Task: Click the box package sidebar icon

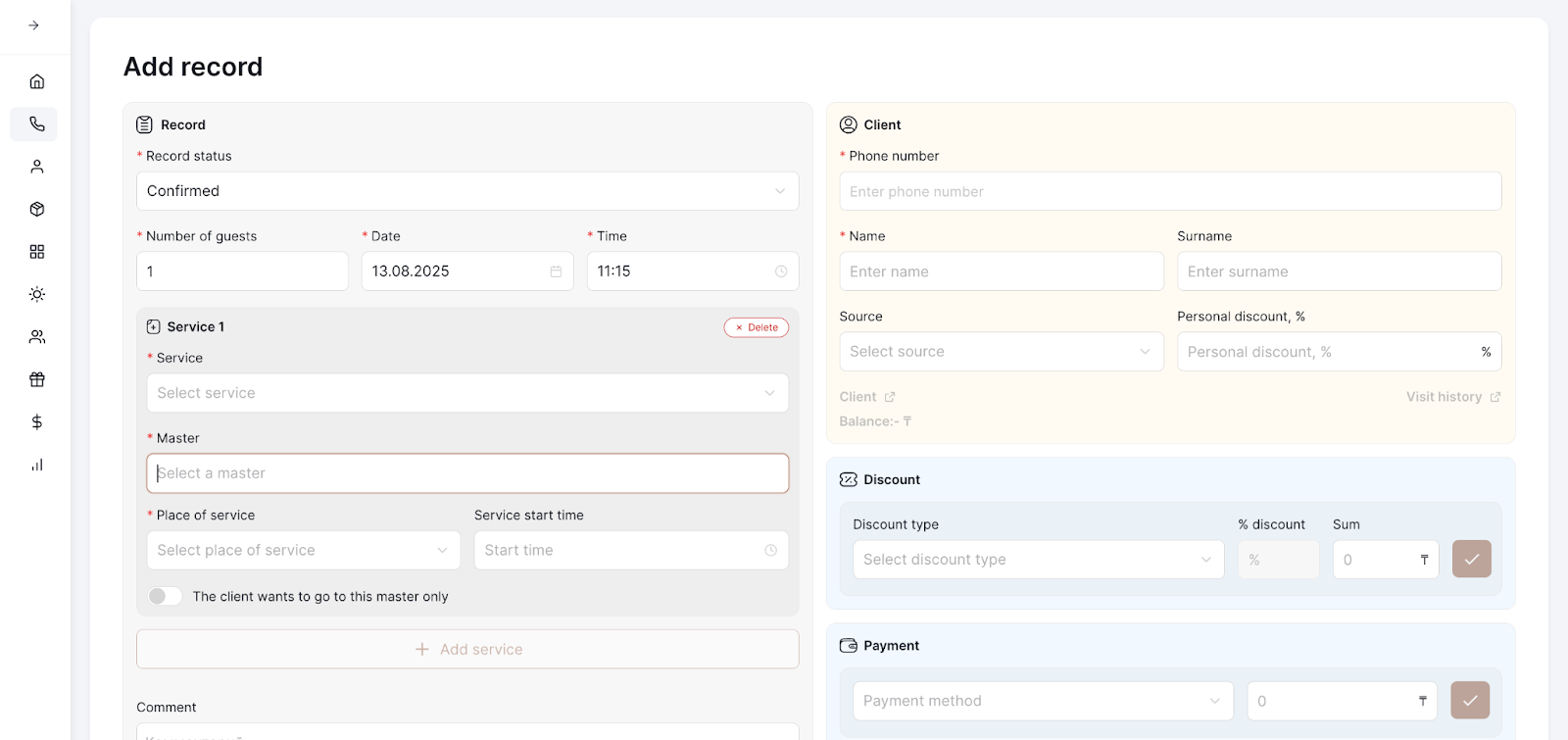Action: coord(37,209)
